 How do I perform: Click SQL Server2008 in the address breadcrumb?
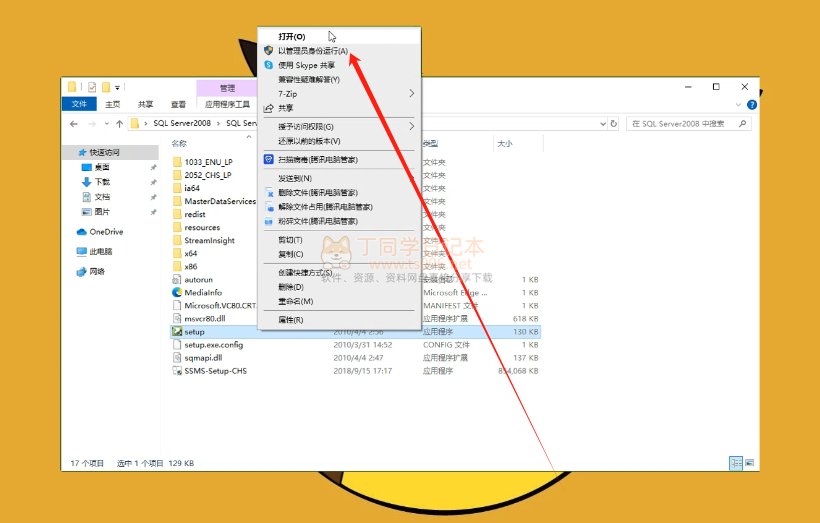coord(182,123)
